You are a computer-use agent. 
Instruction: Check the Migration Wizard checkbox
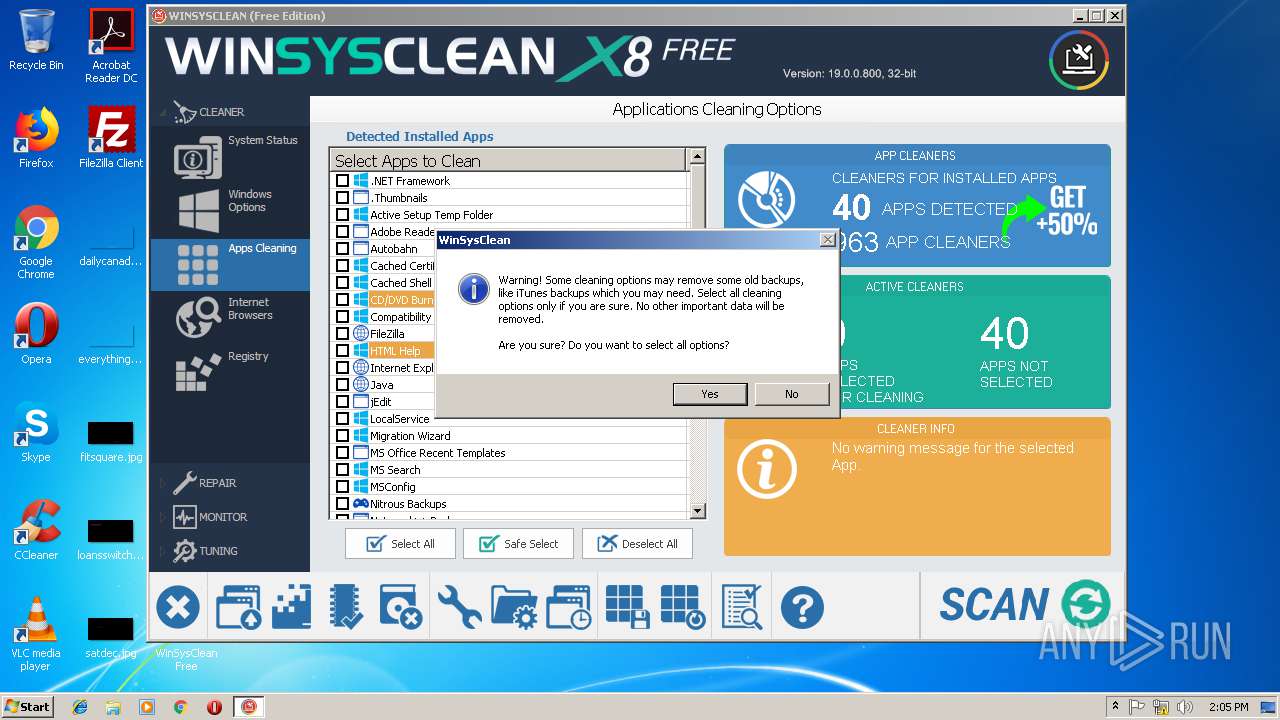pyautogui.click(x=342, y=436)
